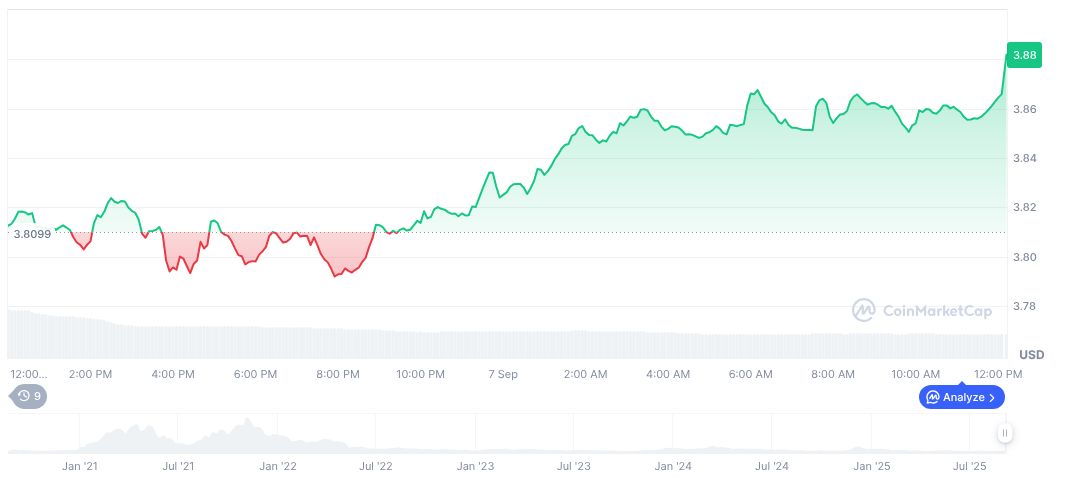Jump to Jul '22 on range navigator
This screenshot has width=1072, height=477.
376,466
